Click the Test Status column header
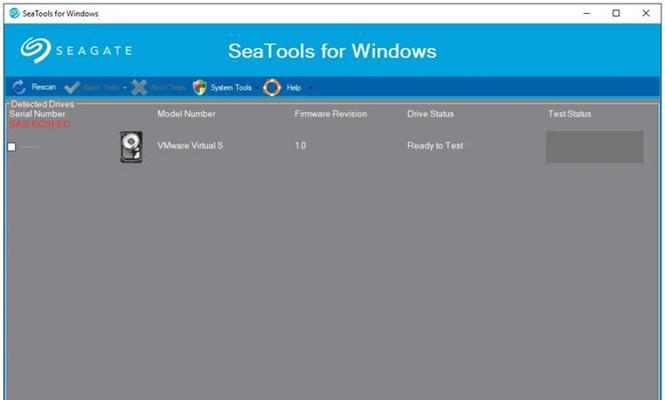Screen dimensions: 665x400 coord(569,114)
